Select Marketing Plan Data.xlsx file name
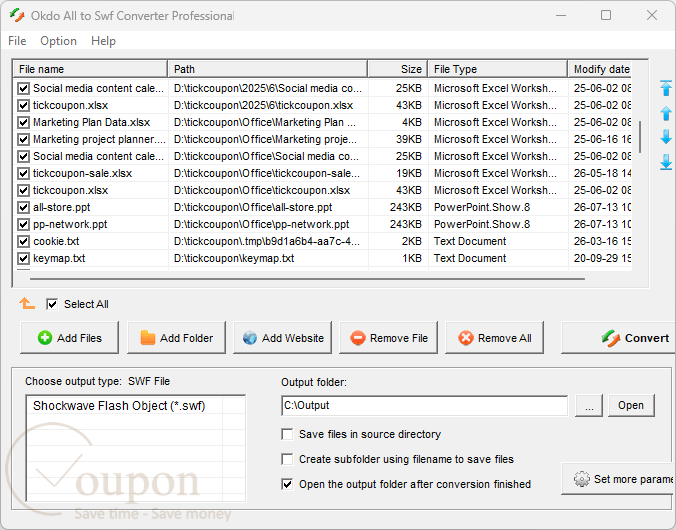This screenshot has height=530, width=676. [x=91, y=122]
